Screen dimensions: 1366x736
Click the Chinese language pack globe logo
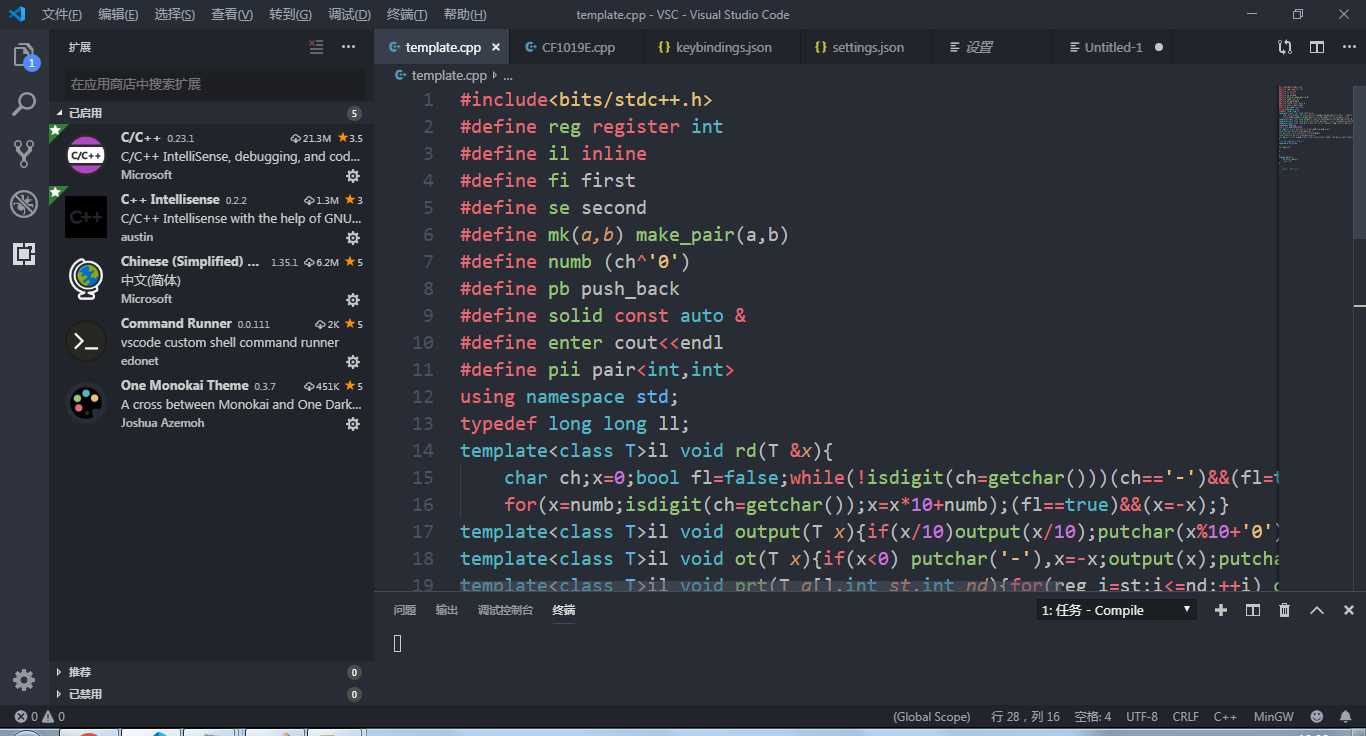click(x=86, y=280)
